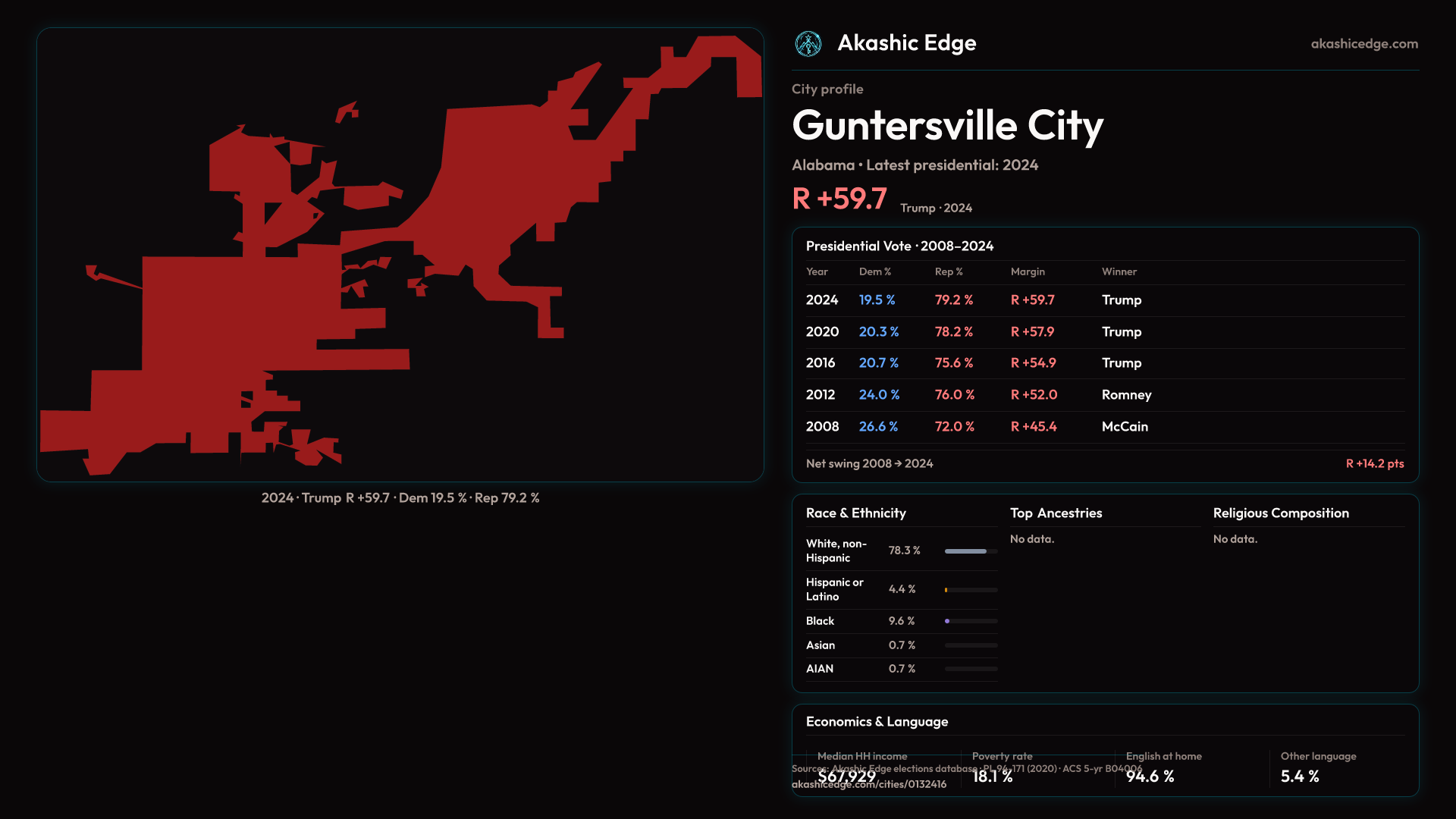Click the Religious Composition heading
The width and height of the screenshot is (1456, 819).
pos(1280,513)
